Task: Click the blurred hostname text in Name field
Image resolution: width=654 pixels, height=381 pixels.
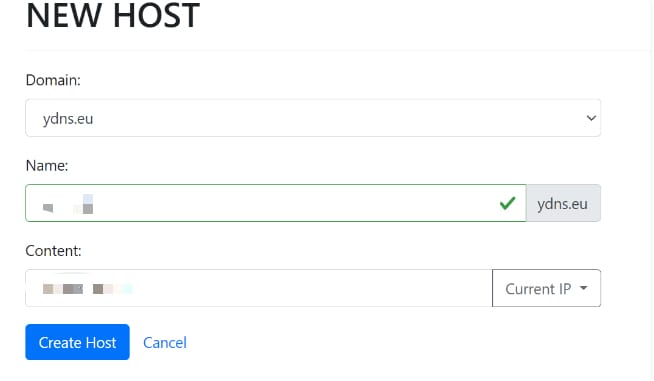Action: 68,204
